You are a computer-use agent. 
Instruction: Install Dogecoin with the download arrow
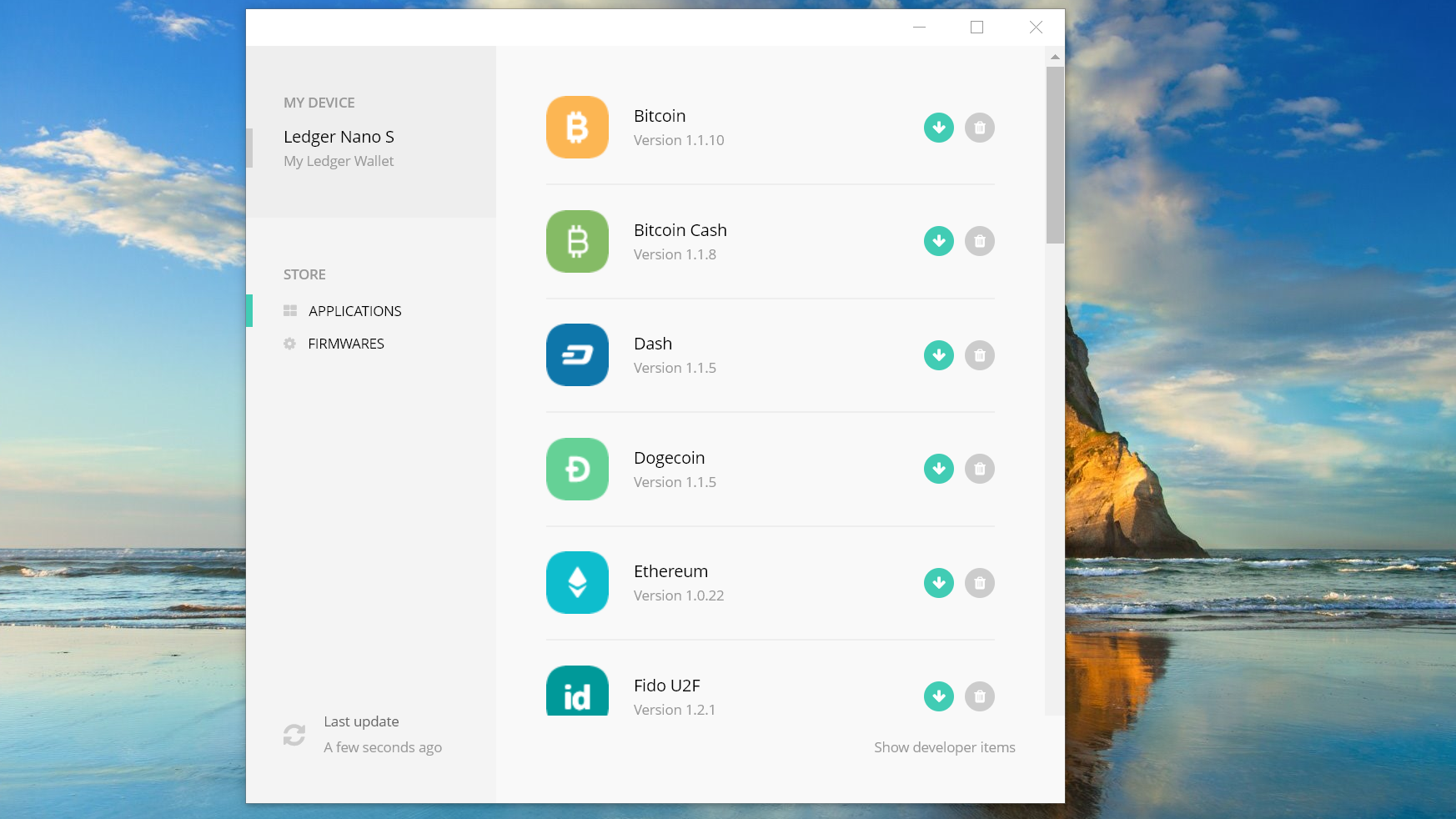point(939,469)
